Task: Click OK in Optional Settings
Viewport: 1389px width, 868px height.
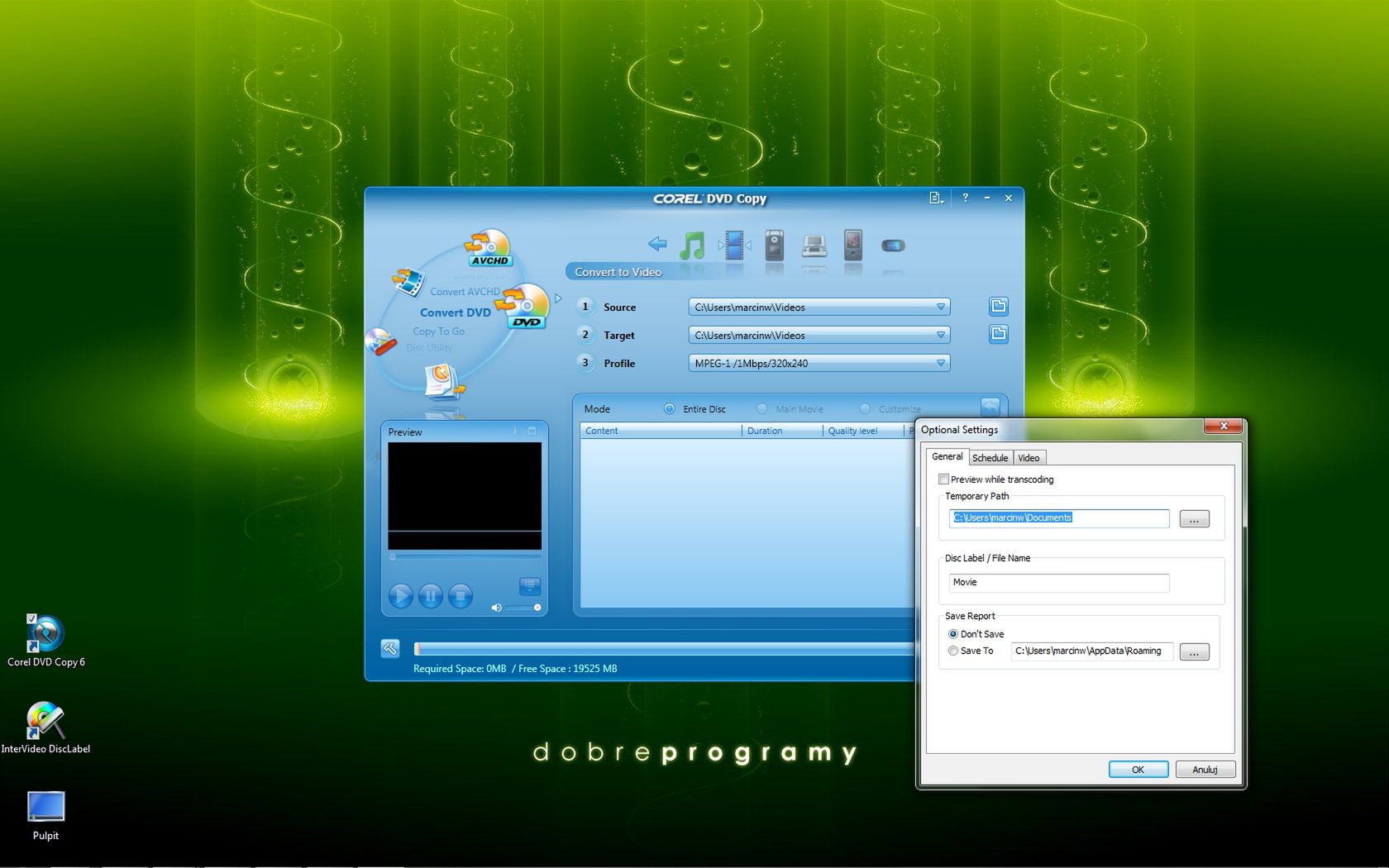Action: click(1138, 770)
